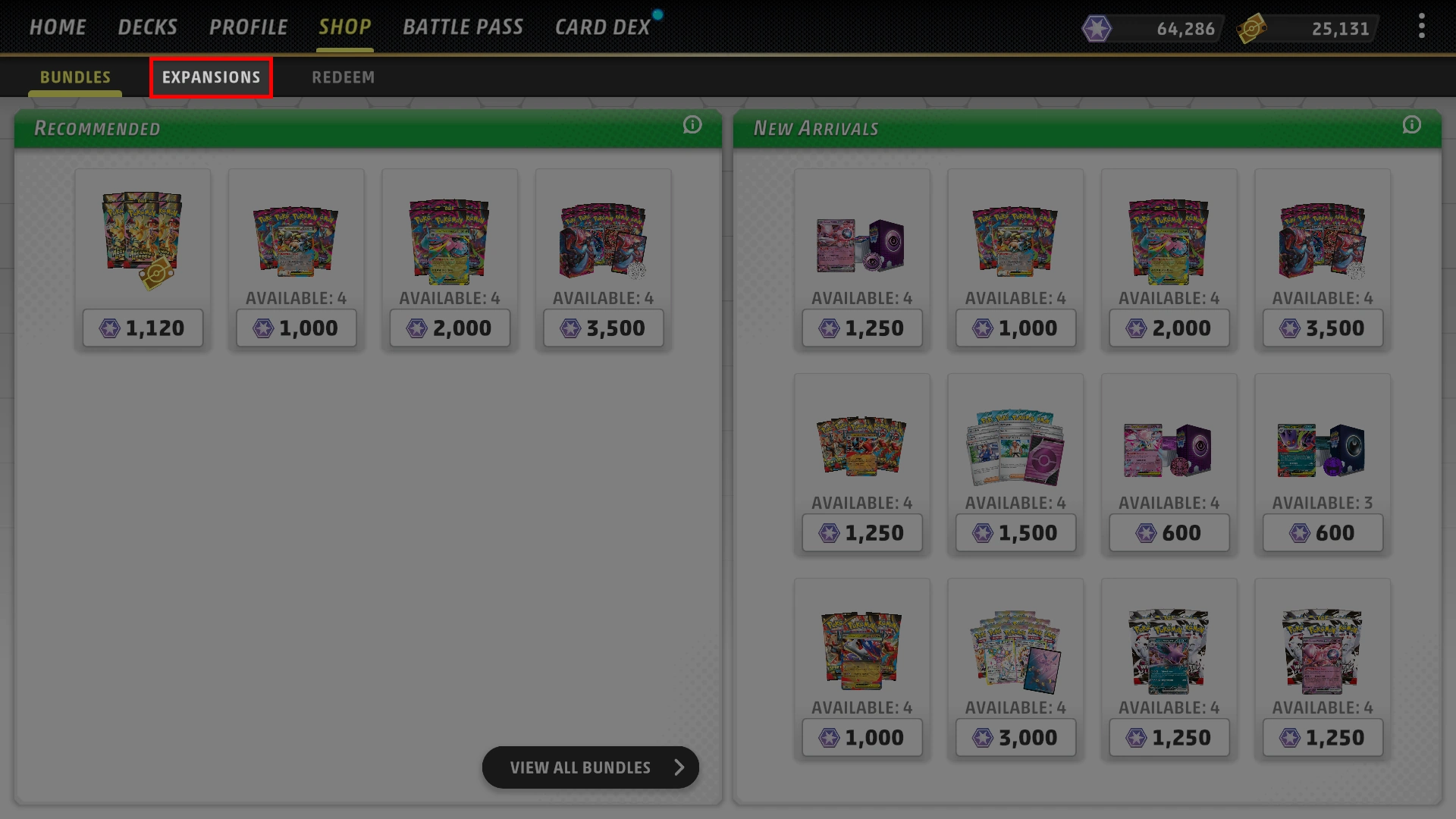Open the 1,500 crystal bundle in New Arrivals
The height and width of the screenshot is (819, 1456).
[x=1015, y=463]
